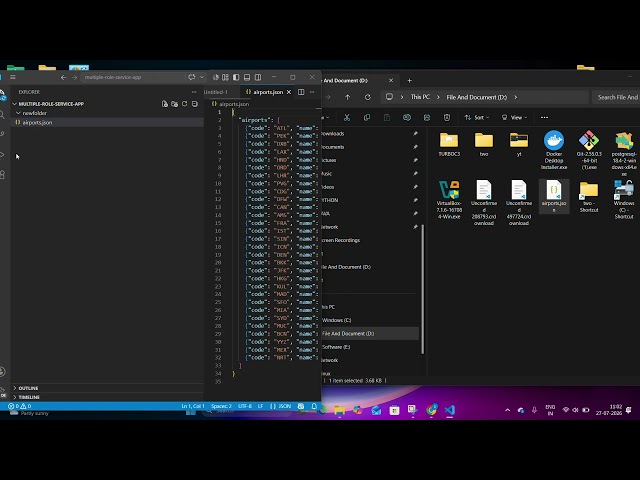Create a new file in Explorer

click(164, 104)
